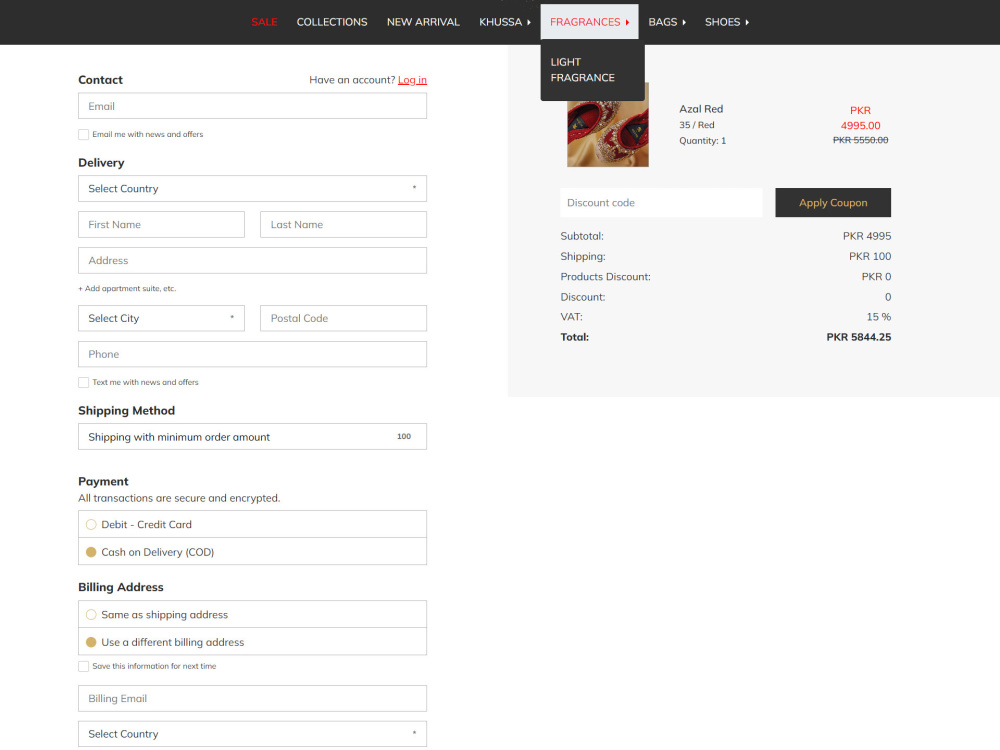The height and width of the screenshot is (750, 1000).
Task: Open the FRAGRANCES menu
Action: tap(589, 22)
